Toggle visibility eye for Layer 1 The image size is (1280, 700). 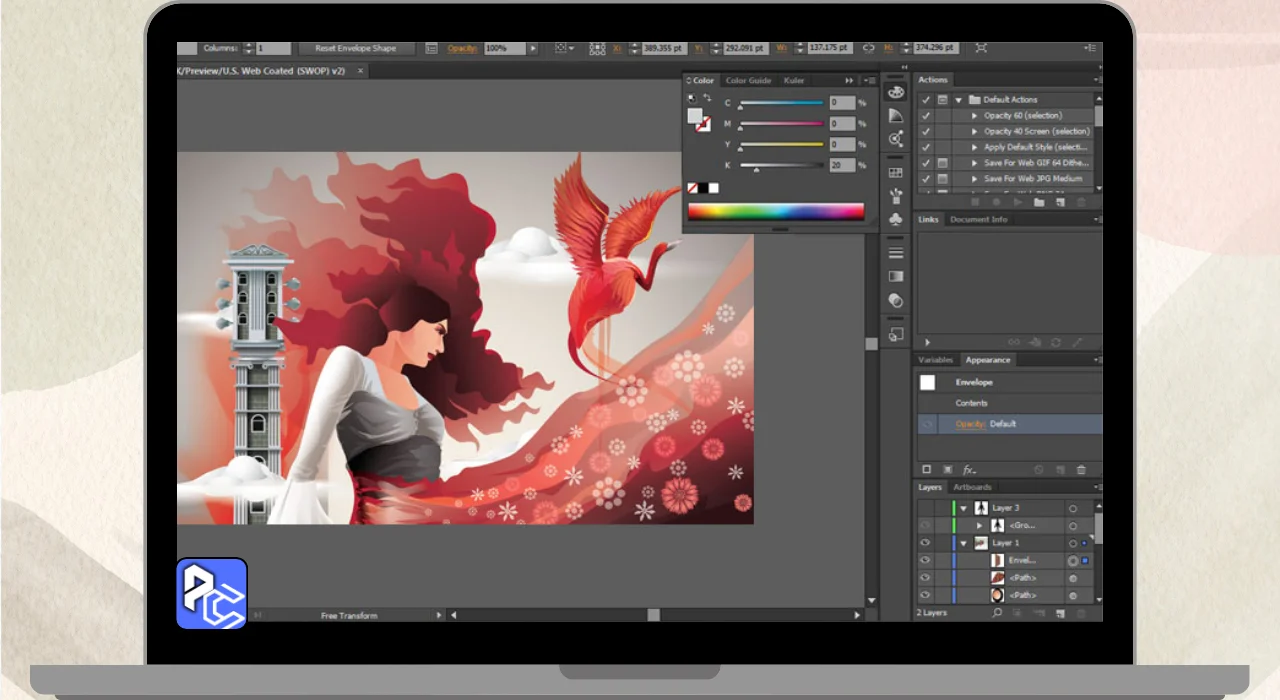pos(925,543)
